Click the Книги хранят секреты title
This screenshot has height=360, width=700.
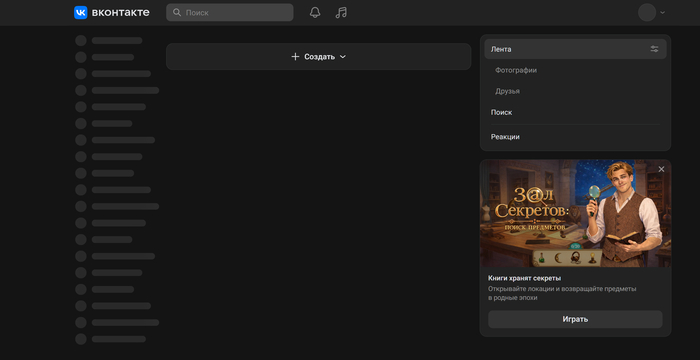pos(525,278)
